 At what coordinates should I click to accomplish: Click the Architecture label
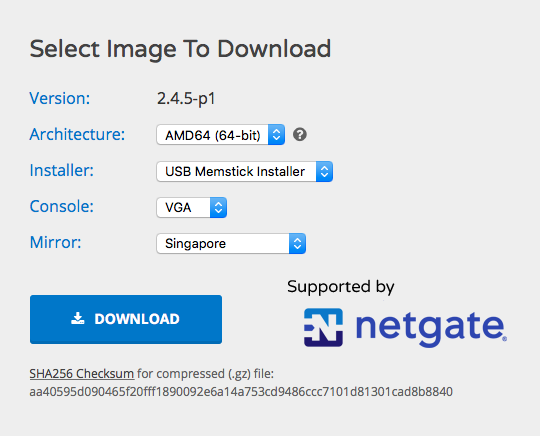(x=77, y=134)
